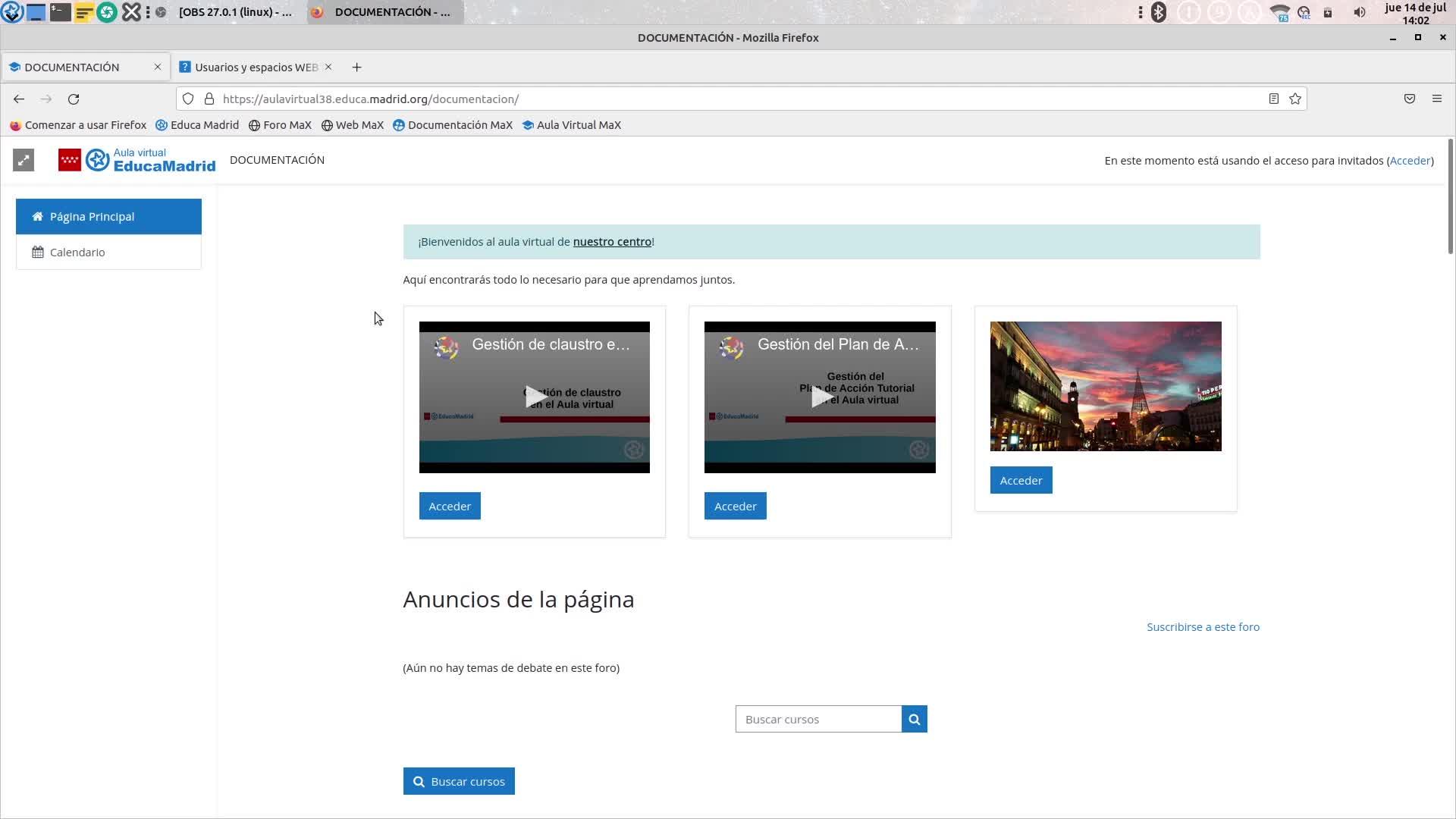The image size is (1456, 819).
Task: Click the Buscar cursos text field
Action: coord(817,720)
